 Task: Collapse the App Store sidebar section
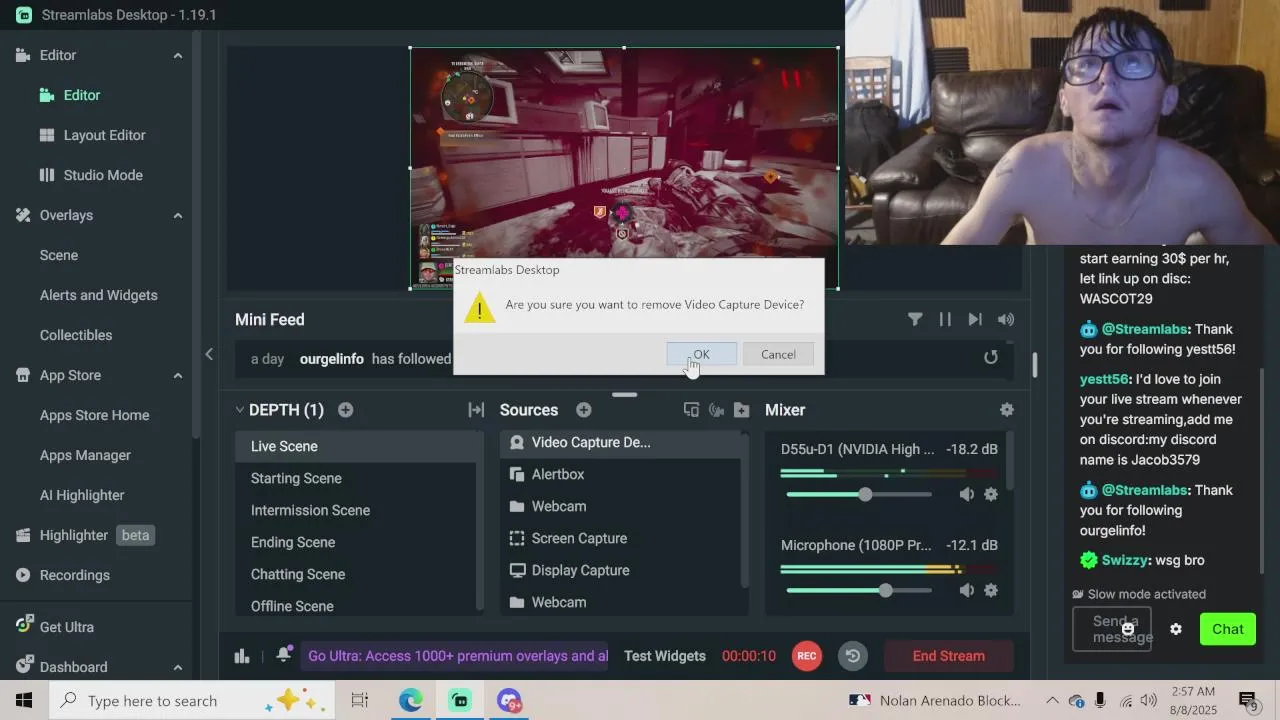(178, 375)
